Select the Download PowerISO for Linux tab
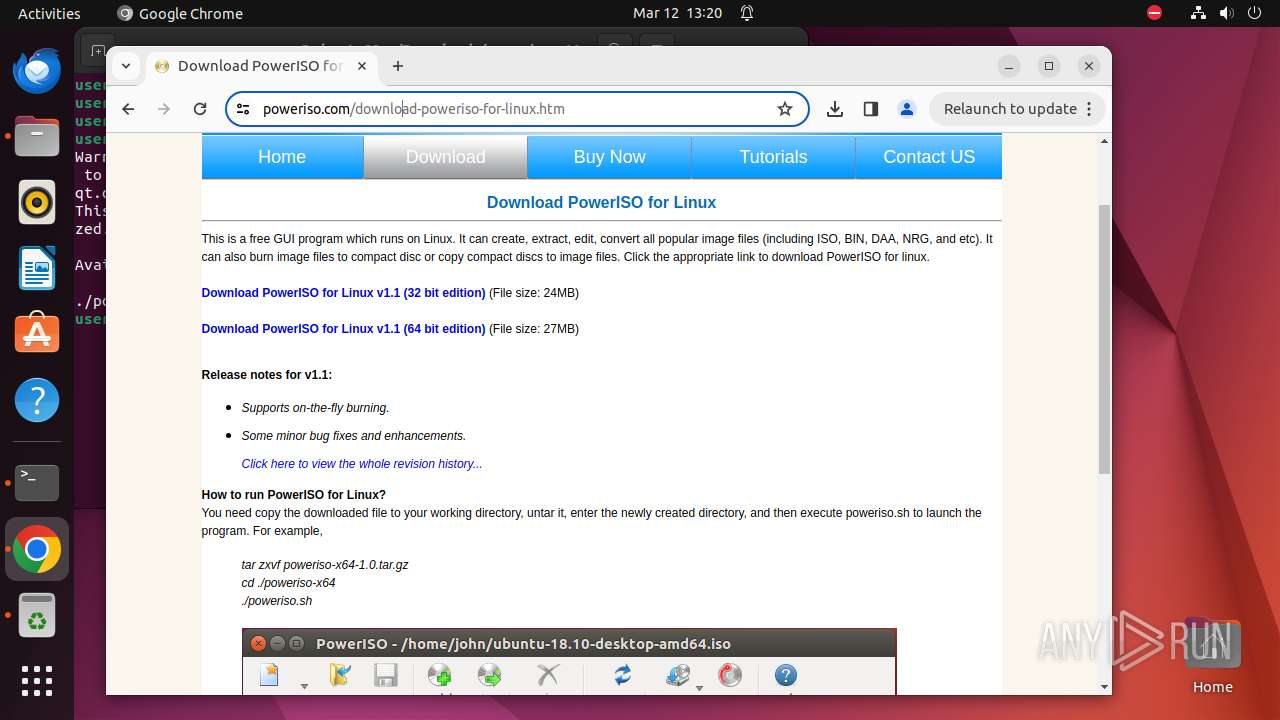 tap(260, 66)
